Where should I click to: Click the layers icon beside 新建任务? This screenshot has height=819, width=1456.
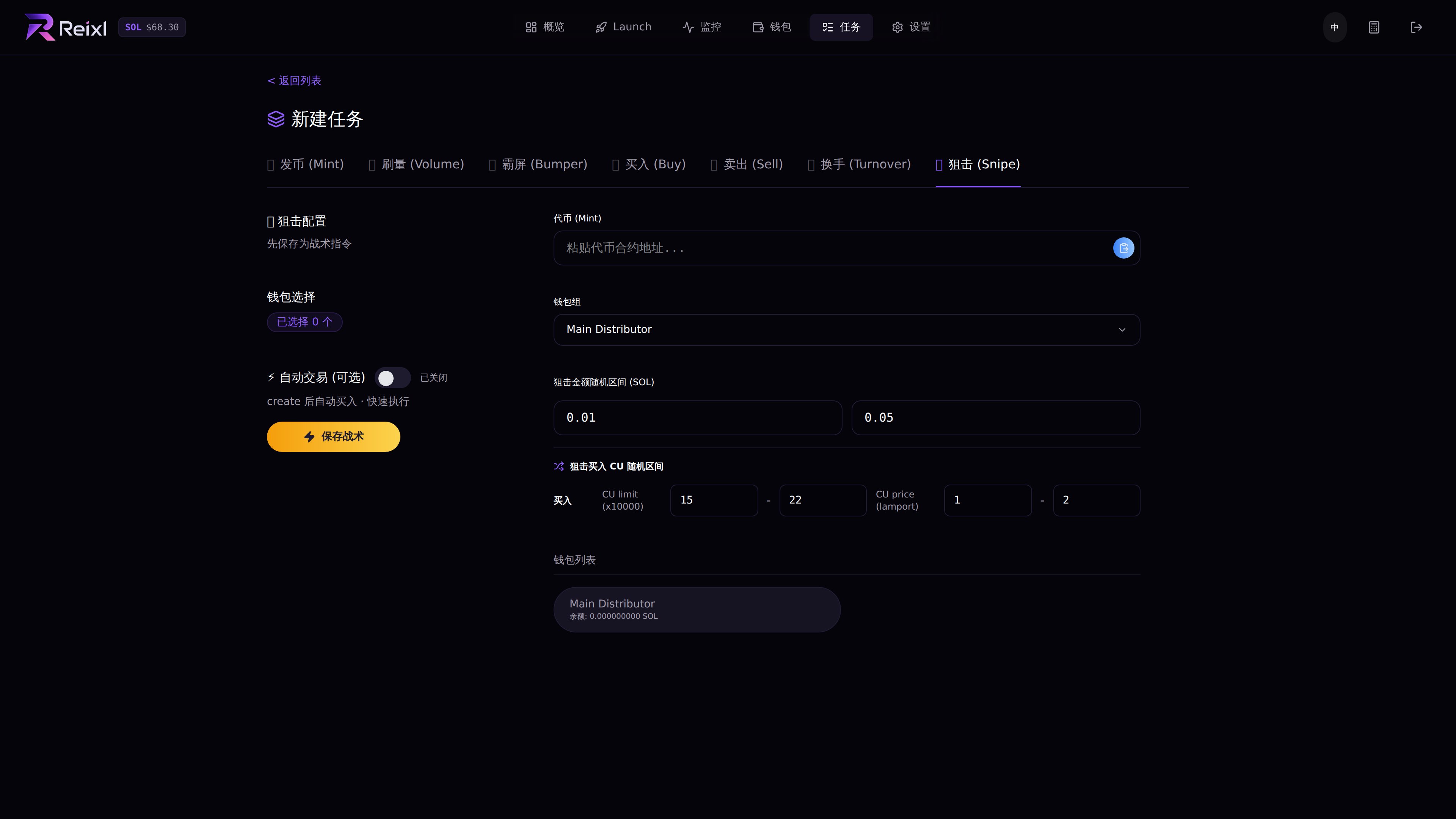pos(276,119)
